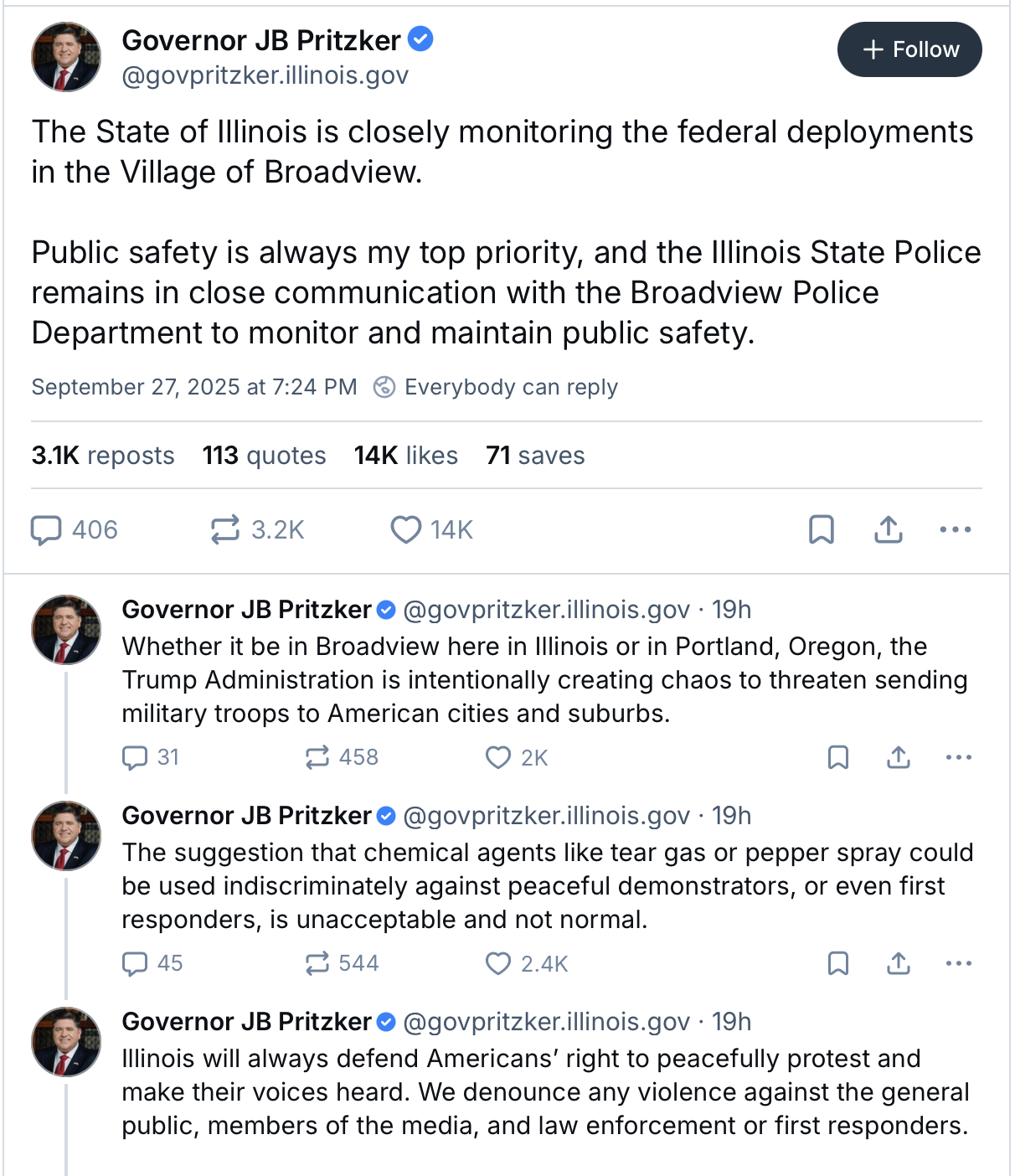
Task: Open Governor JB Pritzker's main profile avatar
Action: click(66, 57)
